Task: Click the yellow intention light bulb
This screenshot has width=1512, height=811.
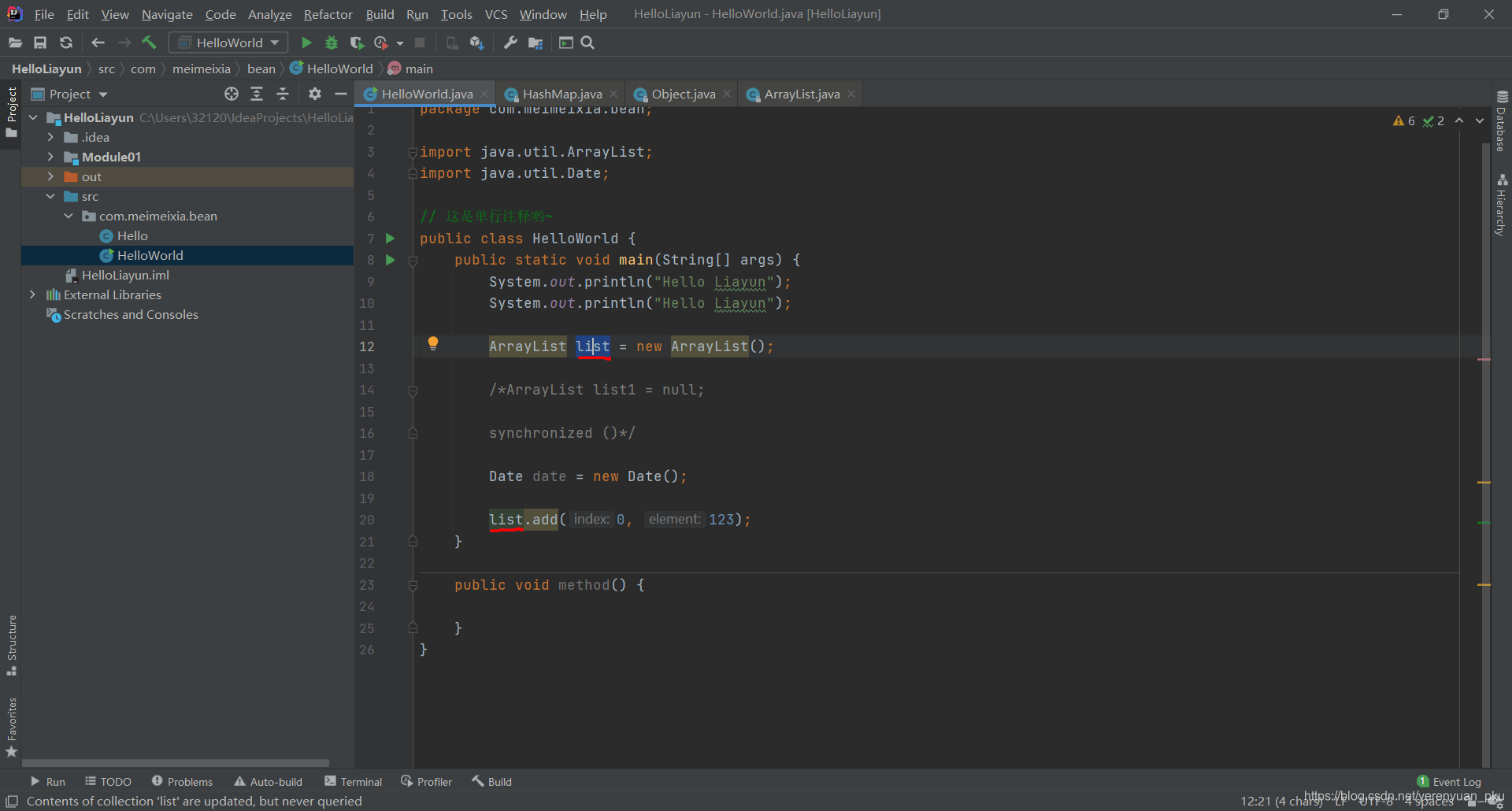Action: 432,343
